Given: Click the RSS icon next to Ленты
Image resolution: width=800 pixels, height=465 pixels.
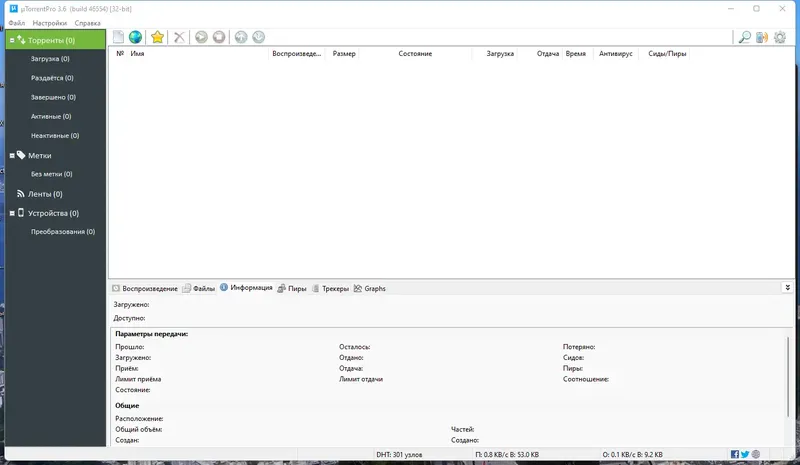Looking at the screenshot, I should (20, 193).
